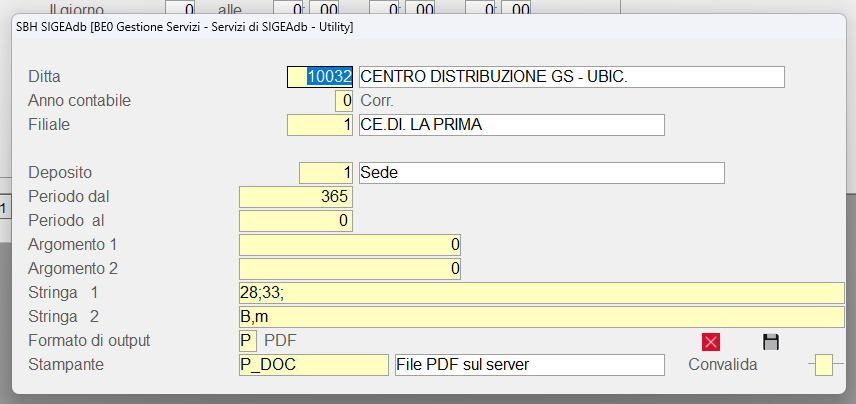Select the Stringa 1 field containing 28;33;
856x404 pixels.
click(x=540, y=292)
